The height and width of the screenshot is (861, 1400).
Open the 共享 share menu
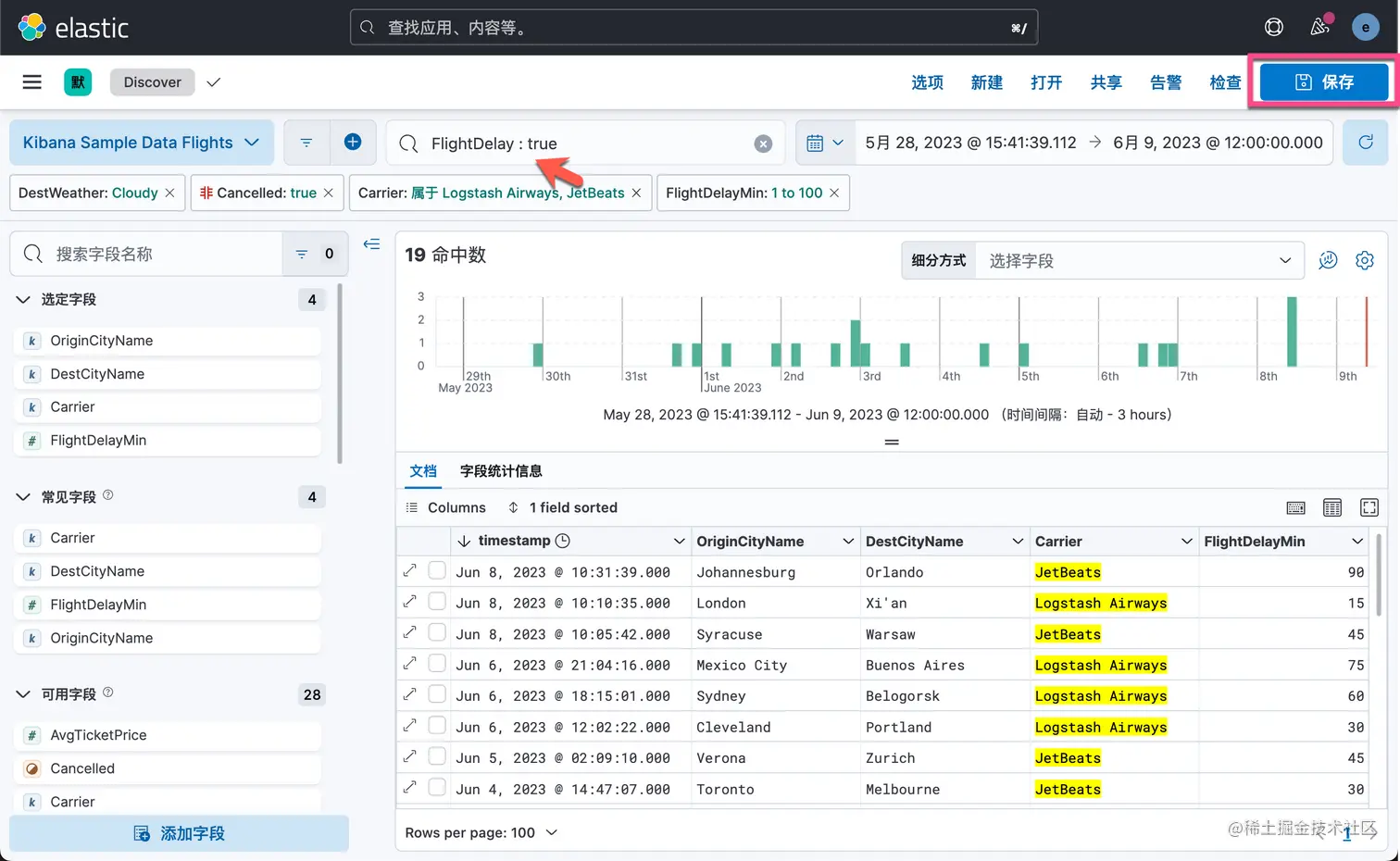(1106, 82)
